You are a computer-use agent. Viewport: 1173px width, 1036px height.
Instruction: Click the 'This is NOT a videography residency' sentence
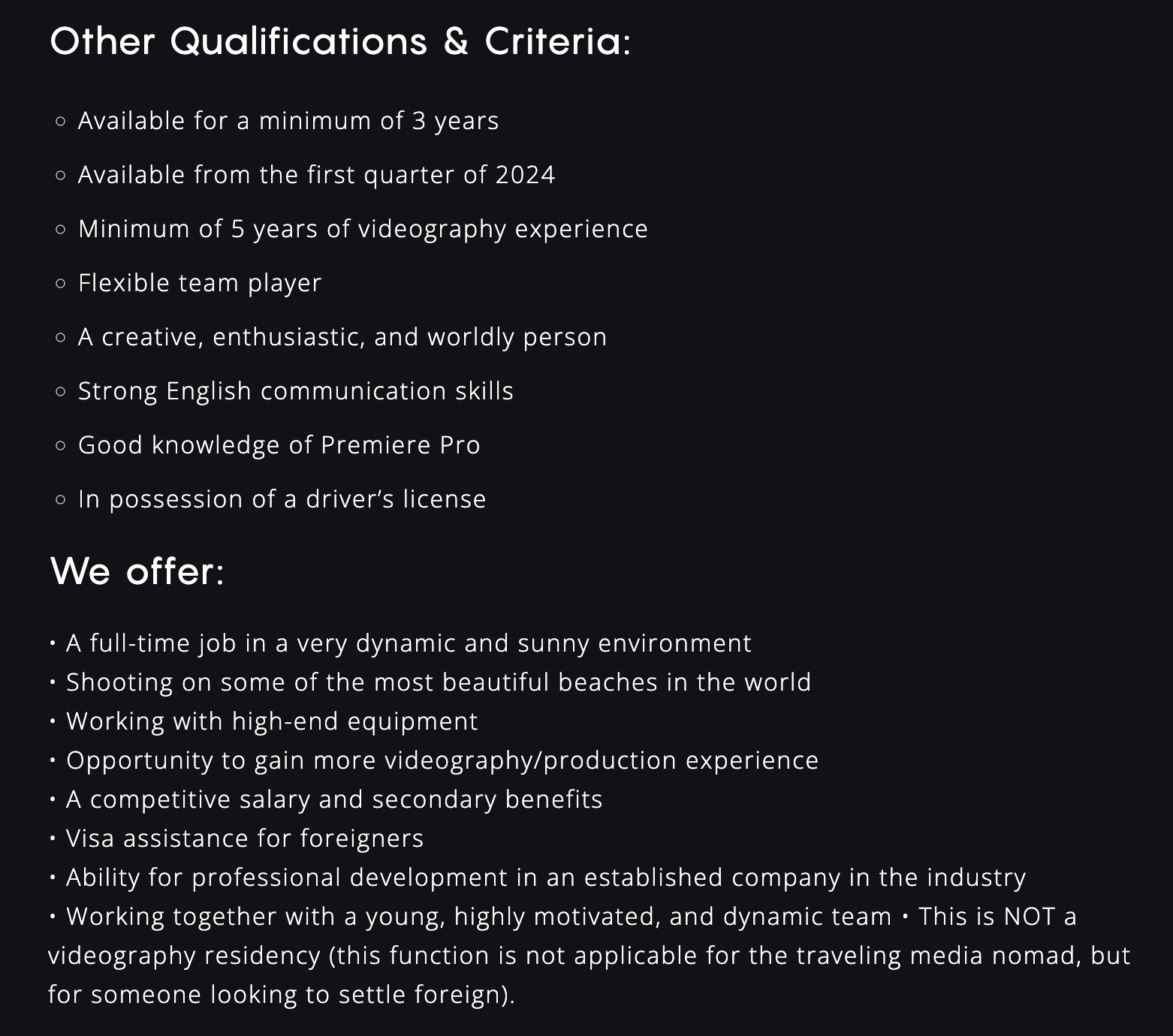(590, 956)
